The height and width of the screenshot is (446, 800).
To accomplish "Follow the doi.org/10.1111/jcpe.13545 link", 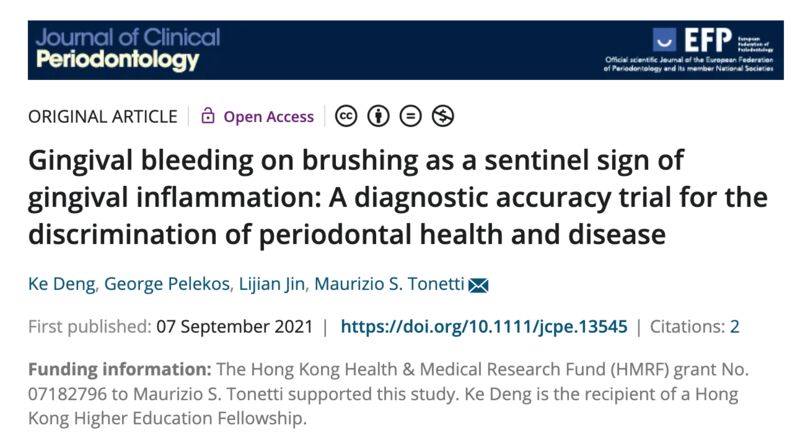I will (x=484, y=327).
